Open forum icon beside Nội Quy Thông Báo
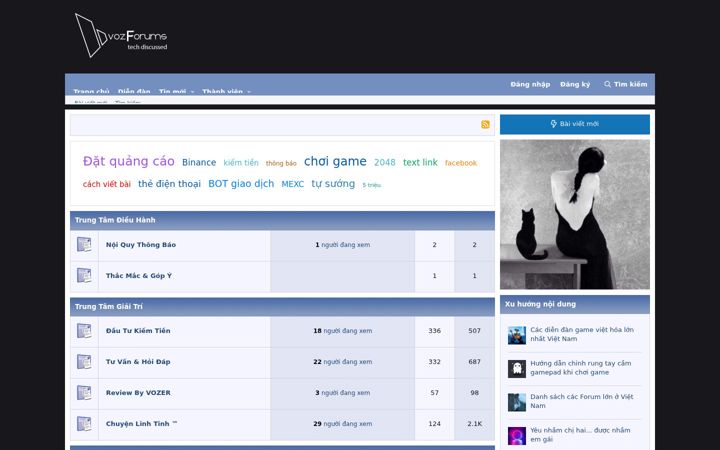 pos(84,244)
